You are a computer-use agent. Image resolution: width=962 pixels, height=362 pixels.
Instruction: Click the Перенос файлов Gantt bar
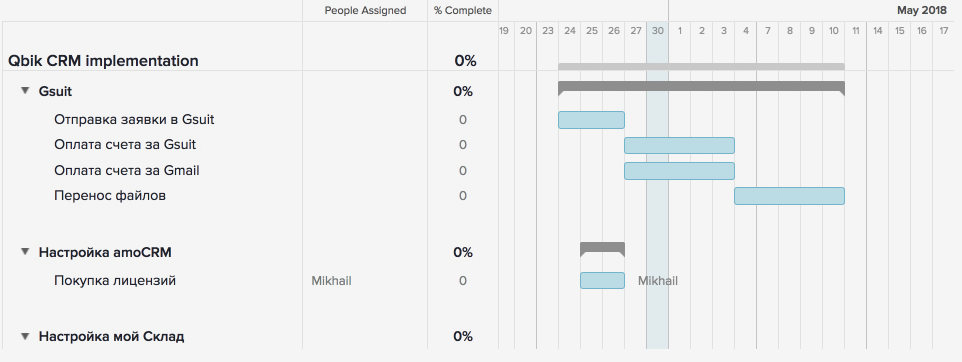coord(789,196)
